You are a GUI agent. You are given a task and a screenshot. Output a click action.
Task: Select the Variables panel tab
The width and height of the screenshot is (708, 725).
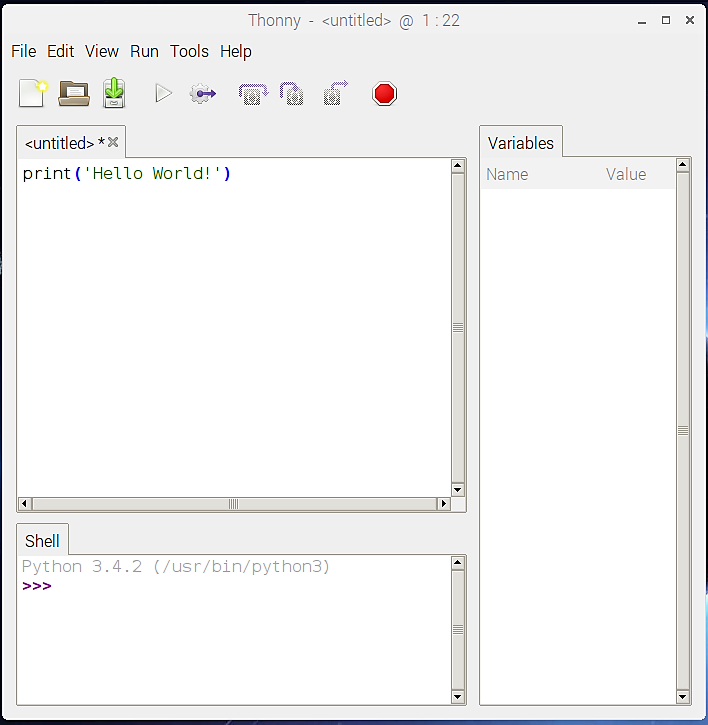[521, 143]
